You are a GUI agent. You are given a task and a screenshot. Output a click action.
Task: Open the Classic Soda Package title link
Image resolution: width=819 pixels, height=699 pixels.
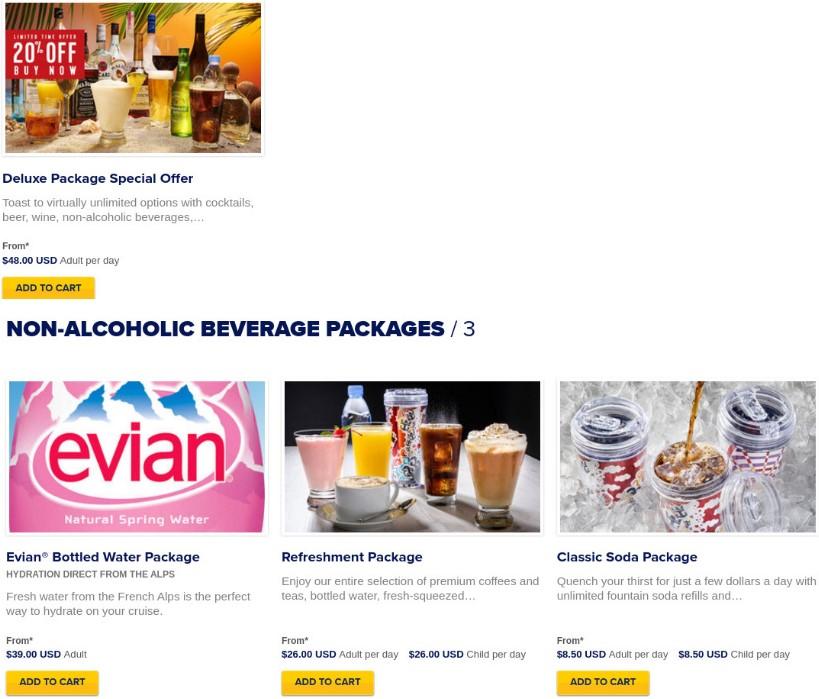(x=627, y=557)
